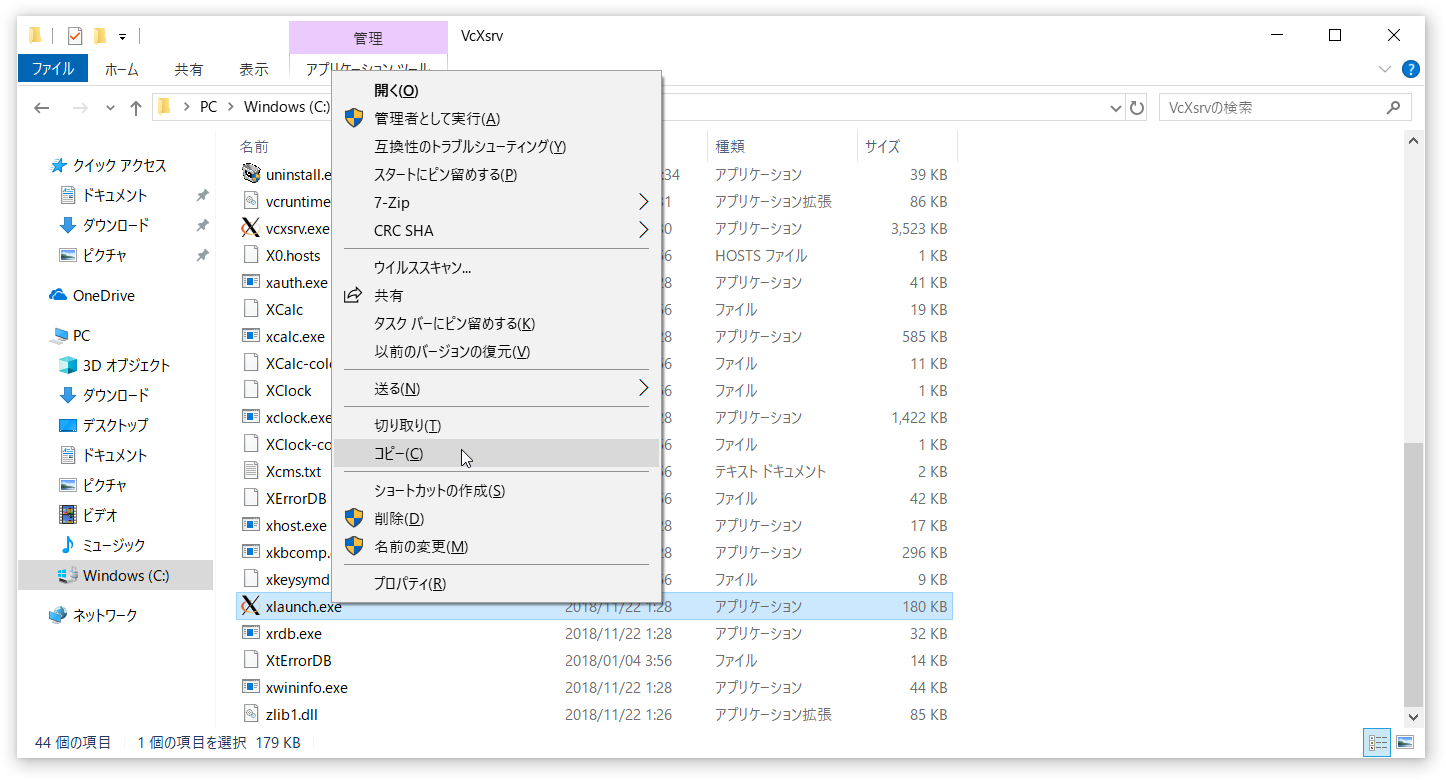
Task: Open the ファイル ribbon tab
Action: pos(53,69)
